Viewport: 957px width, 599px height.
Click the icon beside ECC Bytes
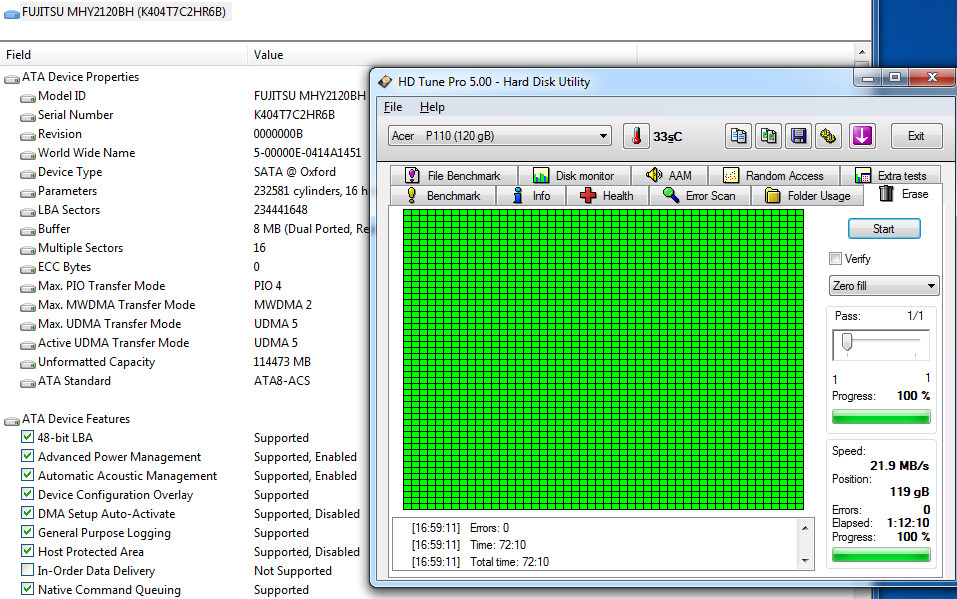coord(27,268)
